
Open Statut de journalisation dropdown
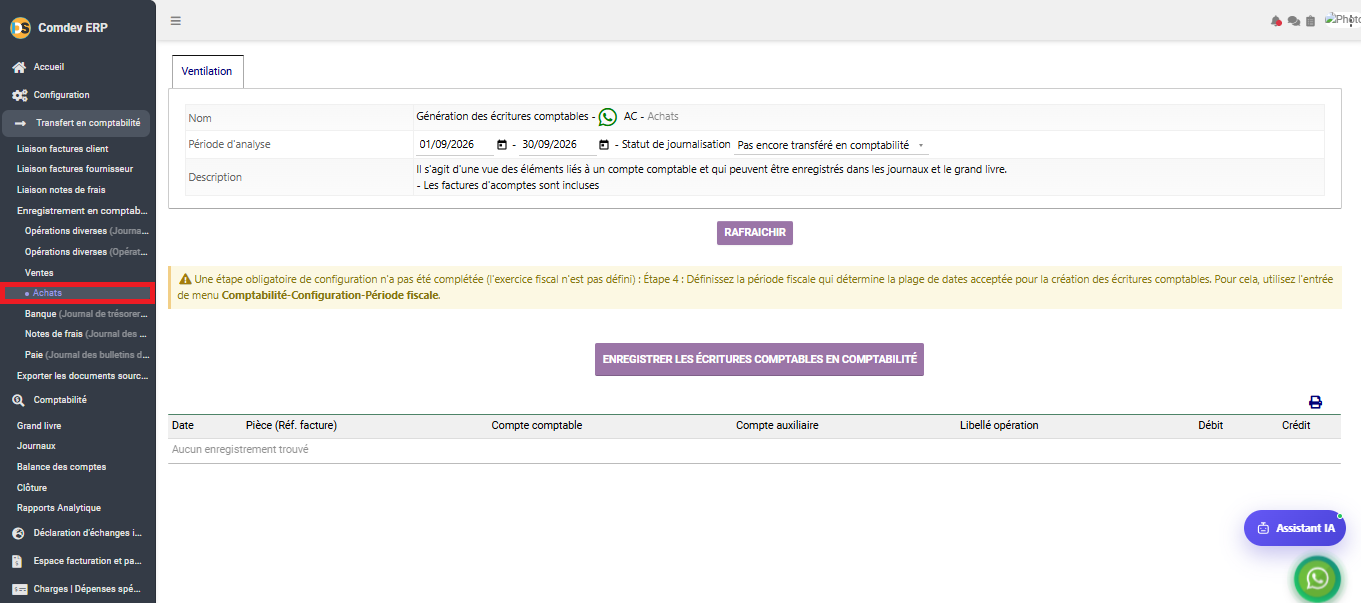tap(830, 145)
